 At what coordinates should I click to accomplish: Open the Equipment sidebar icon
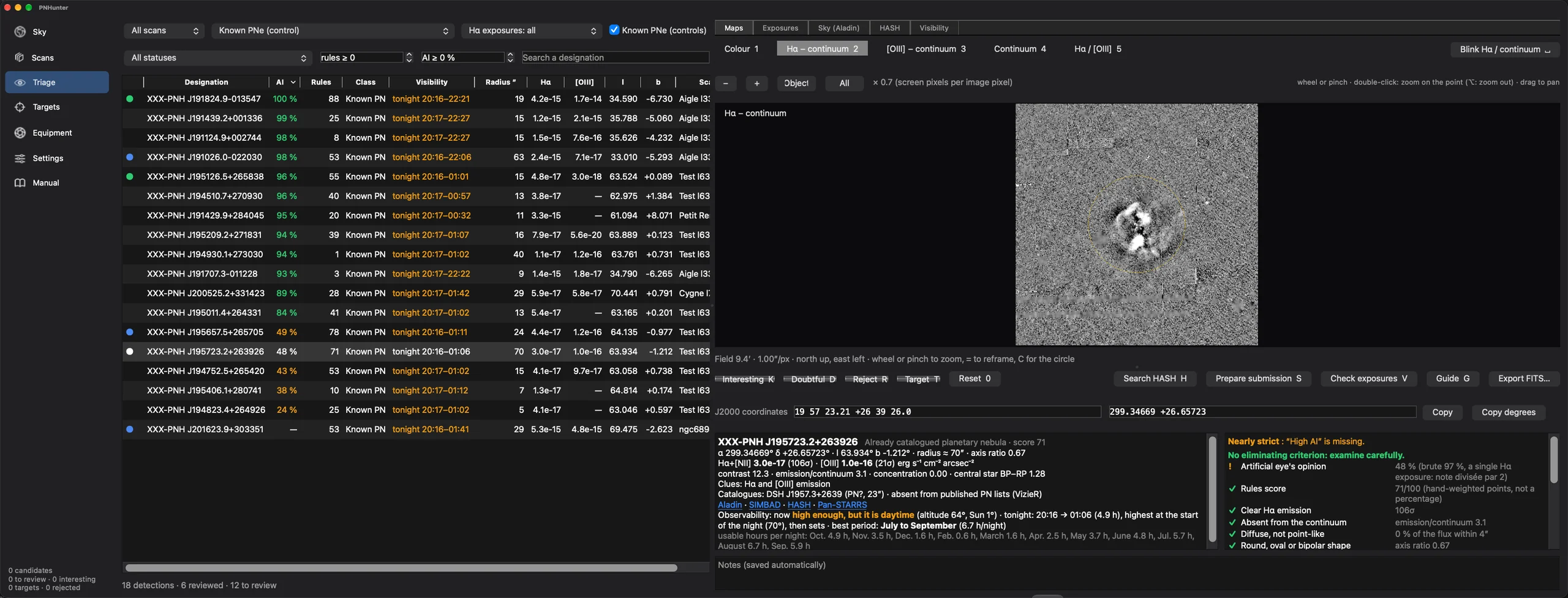pos(20,133)
